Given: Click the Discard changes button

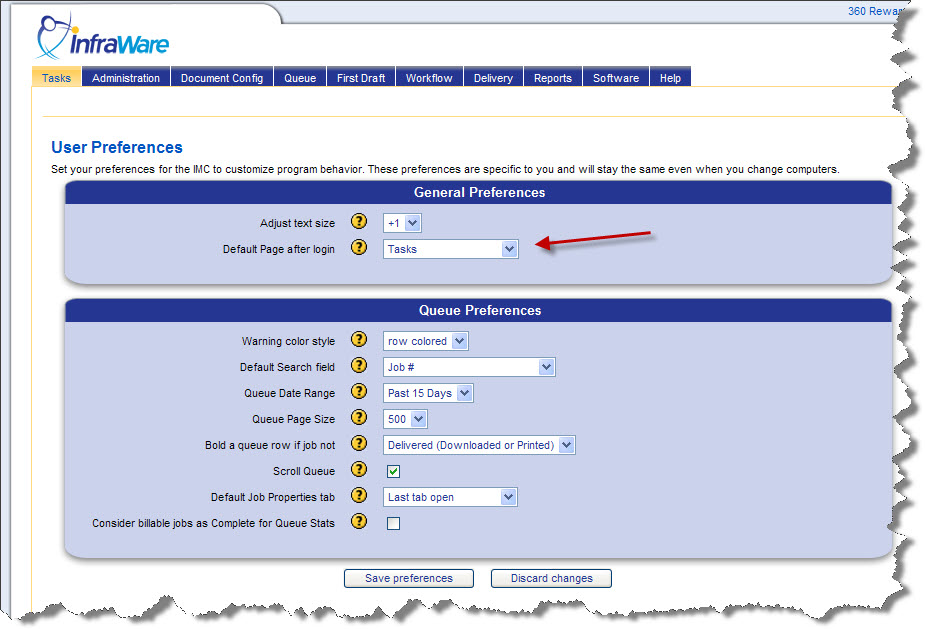Looking at the screenshot, I should tap(551, 578).
